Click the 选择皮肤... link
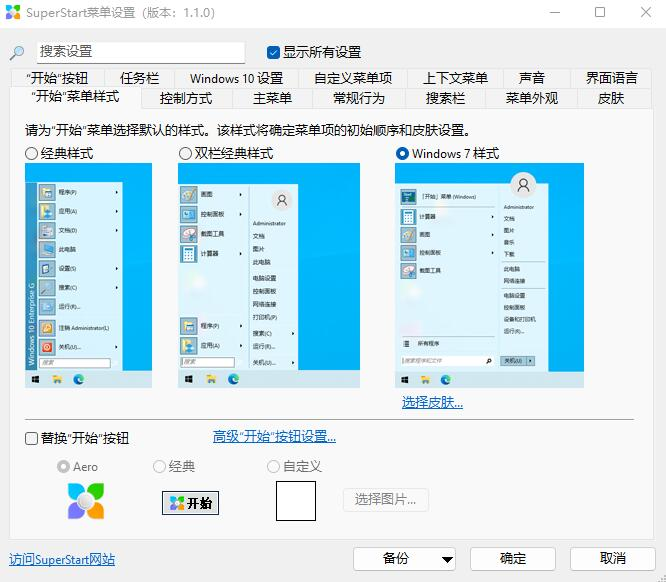The image size is (666, 582). pyautogui.click(x=432, y=402)
